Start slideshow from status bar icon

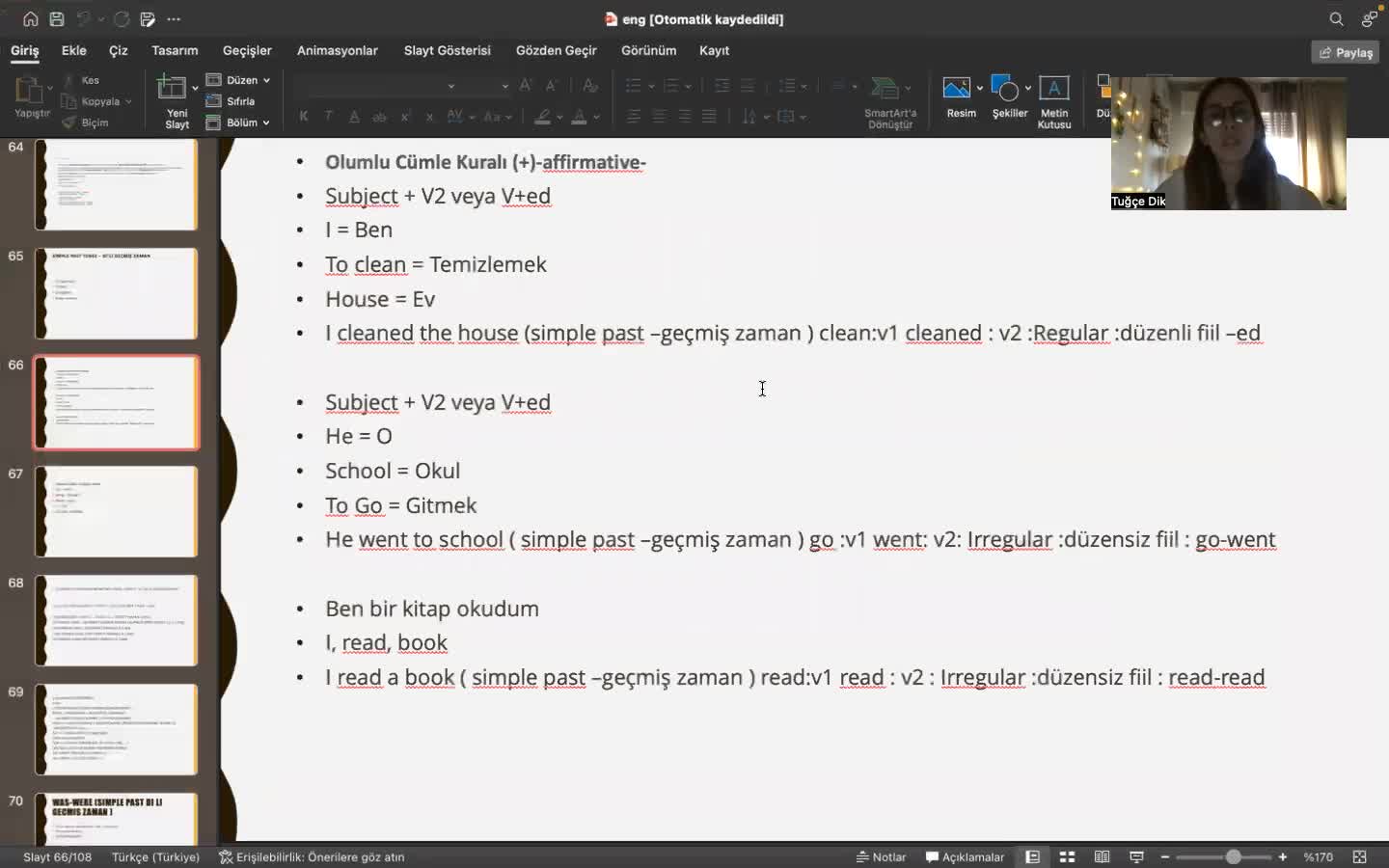[x=1136, y=856]
